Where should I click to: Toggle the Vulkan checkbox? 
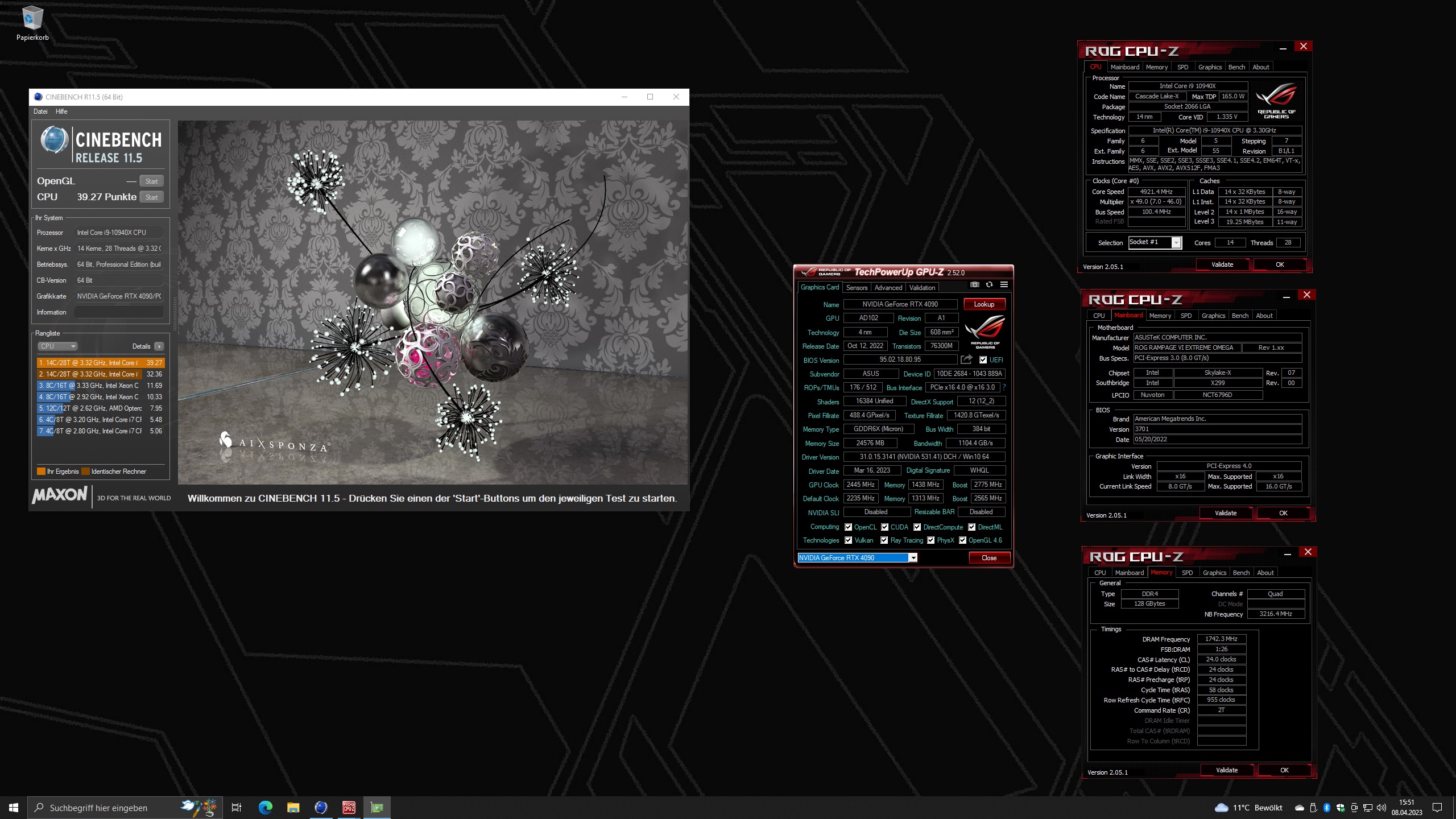point(848,540)
